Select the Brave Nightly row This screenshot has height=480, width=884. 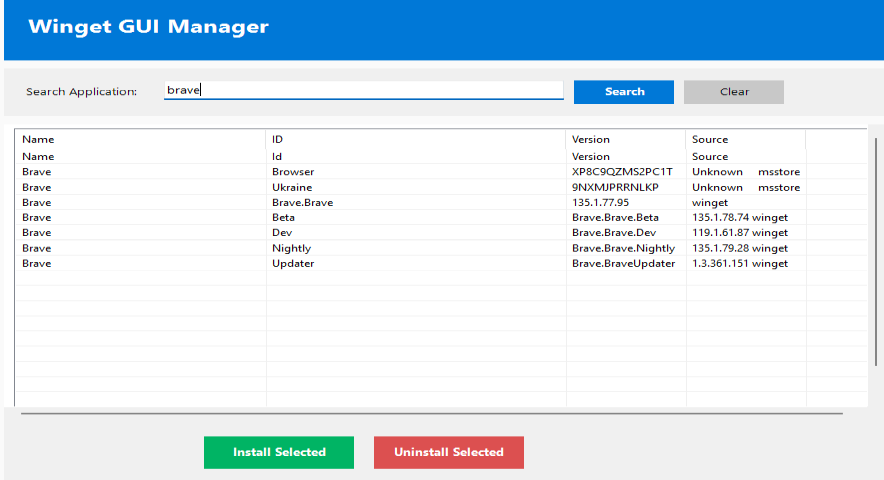tap(441, 248)
